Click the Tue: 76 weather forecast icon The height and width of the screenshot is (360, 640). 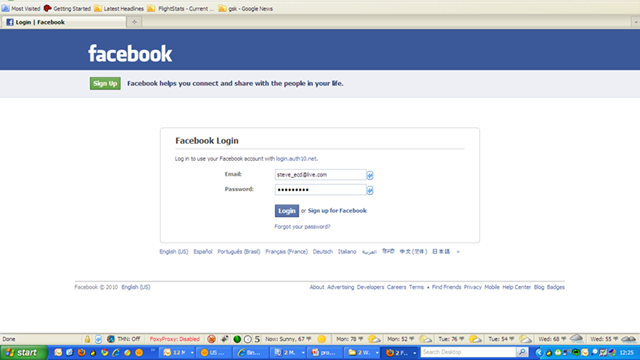pyautogui.click(x=476, y=339)
